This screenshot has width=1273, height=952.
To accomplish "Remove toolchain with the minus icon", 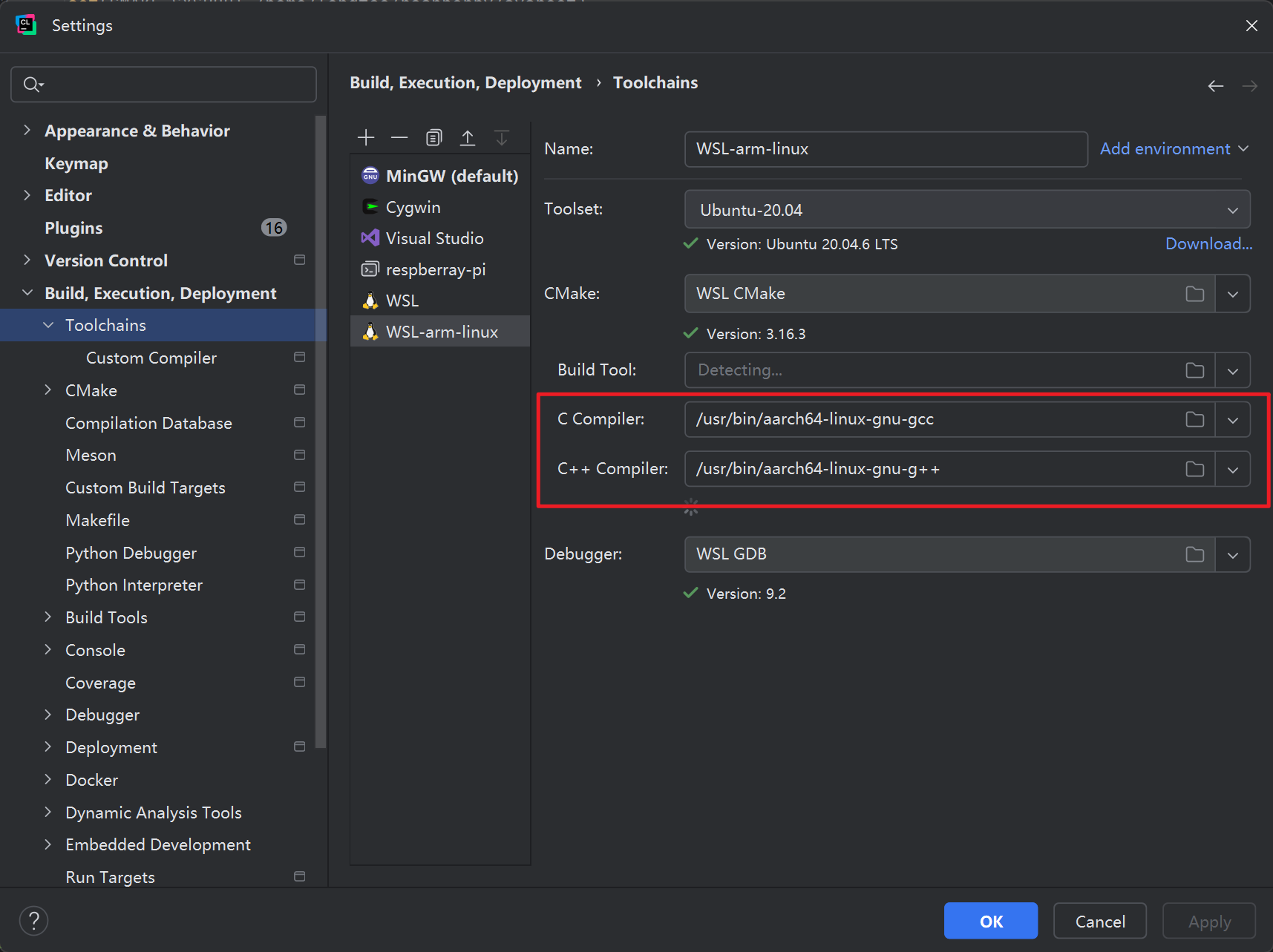I will click(399, 137).
